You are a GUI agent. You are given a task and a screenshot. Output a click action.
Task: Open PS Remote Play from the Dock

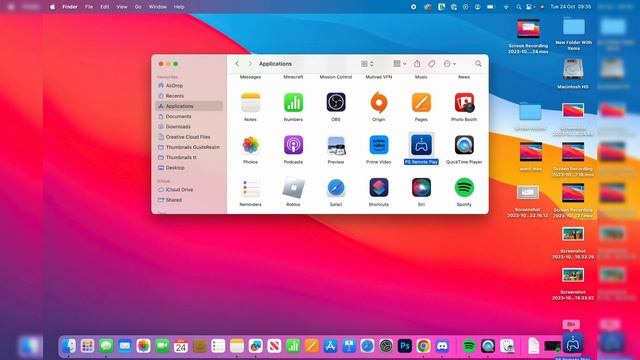coord(573,344)
